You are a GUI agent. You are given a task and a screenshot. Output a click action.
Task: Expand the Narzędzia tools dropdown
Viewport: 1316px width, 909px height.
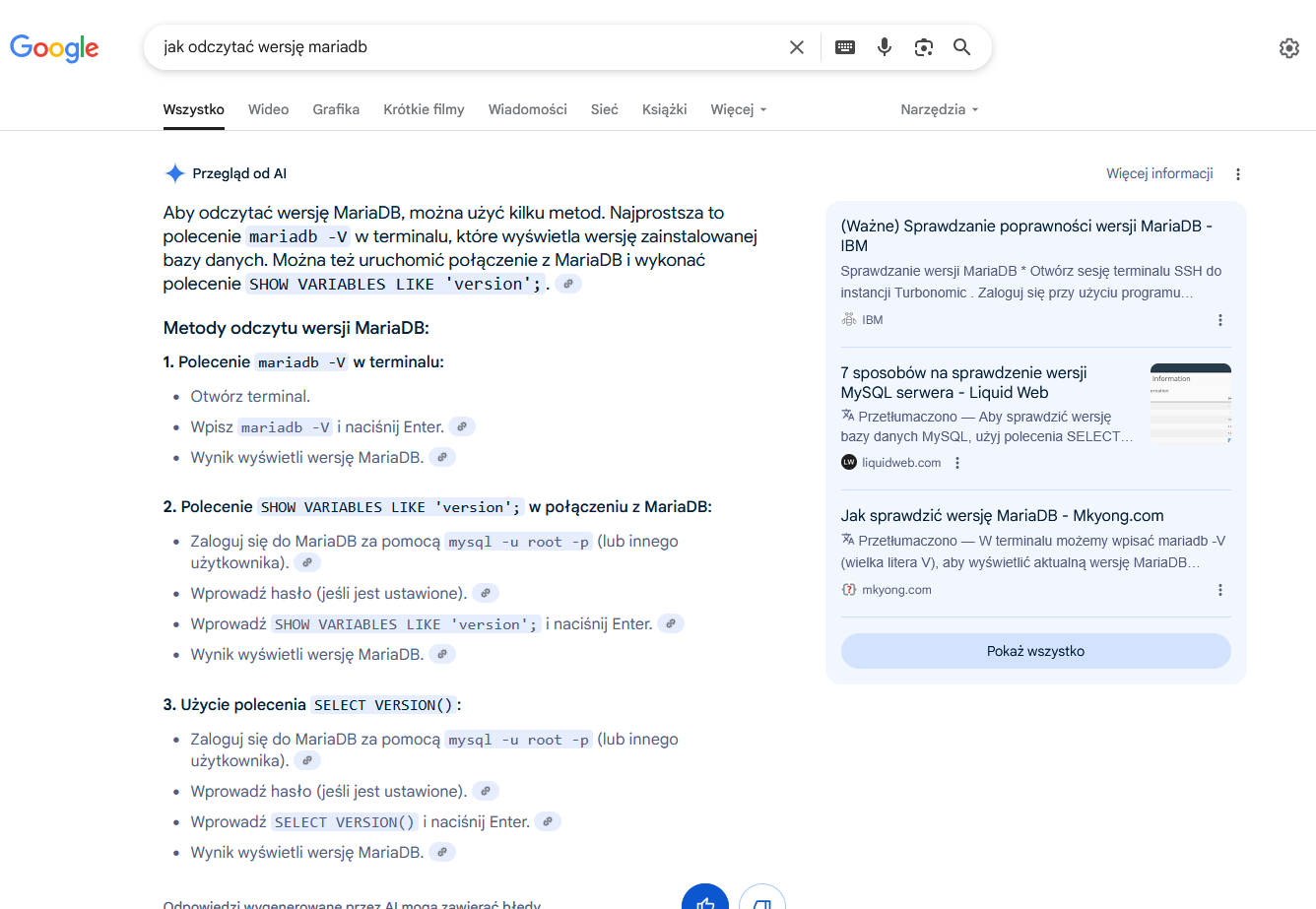click(939, 109)
